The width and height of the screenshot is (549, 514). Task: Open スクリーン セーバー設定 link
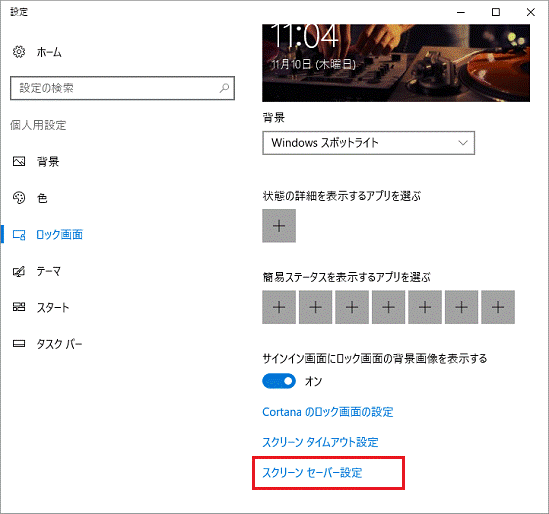click(x=312, y=473)
